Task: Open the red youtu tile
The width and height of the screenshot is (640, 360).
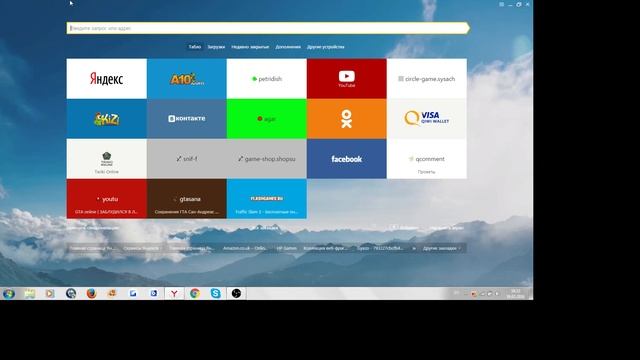Action: 107,198
